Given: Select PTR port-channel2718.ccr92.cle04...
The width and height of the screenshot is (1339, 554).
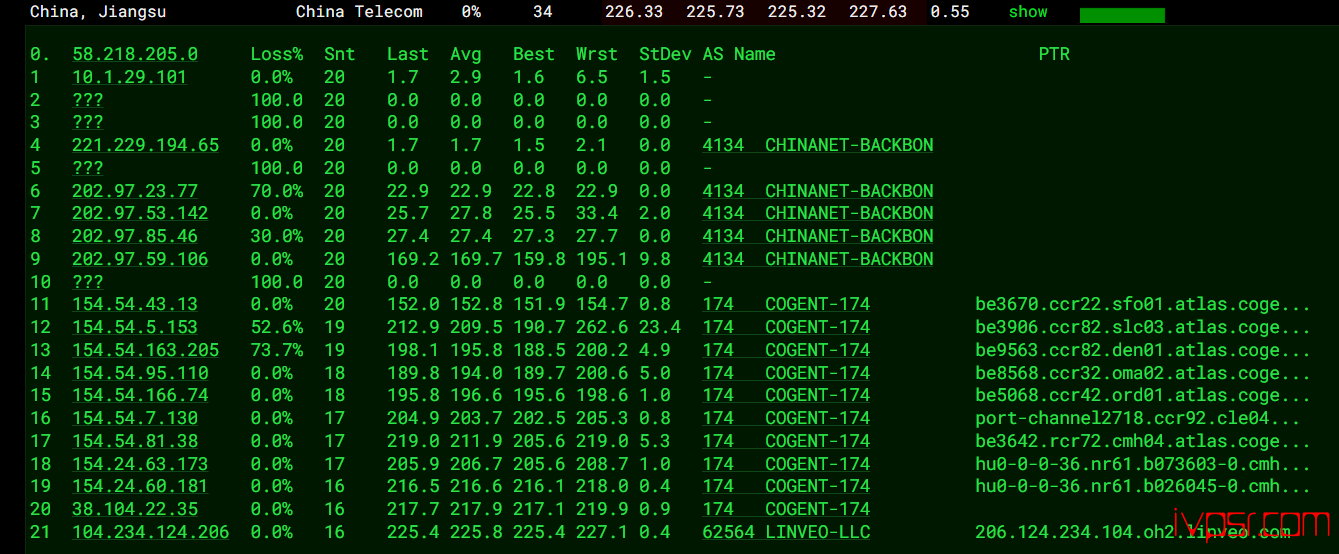Looking at the screenshot, I should click(1138, 418).
